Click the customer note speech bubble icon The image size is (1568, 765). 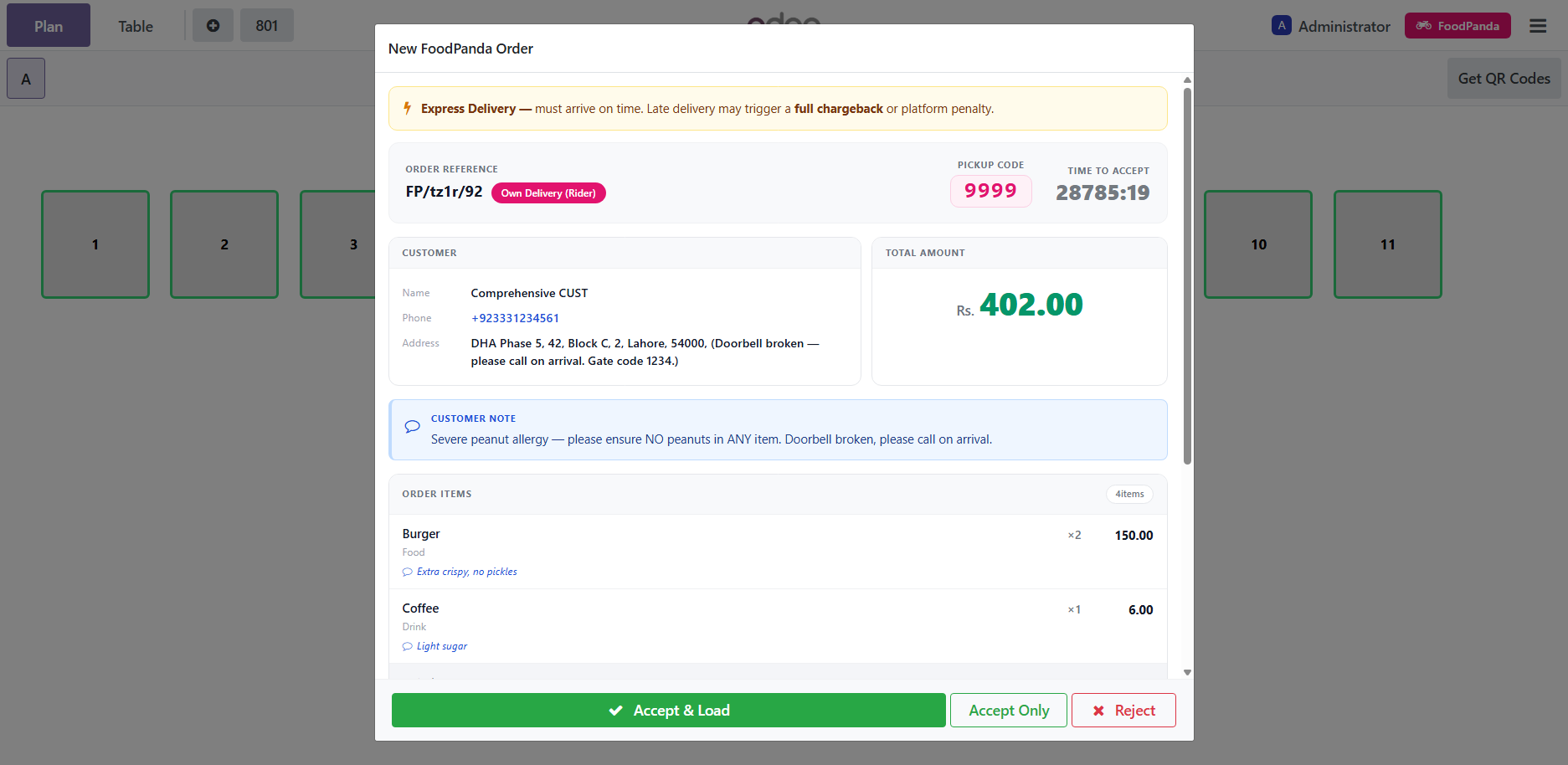[x=412, y=426]
